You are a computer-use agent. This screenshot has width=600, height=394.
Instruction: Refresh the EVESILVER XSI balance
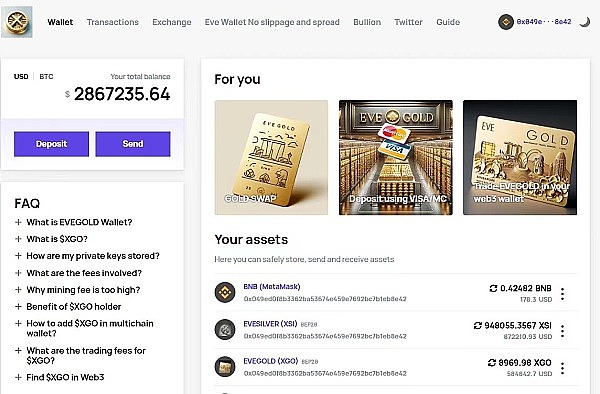pyautogui.click(x=478, y=326)
